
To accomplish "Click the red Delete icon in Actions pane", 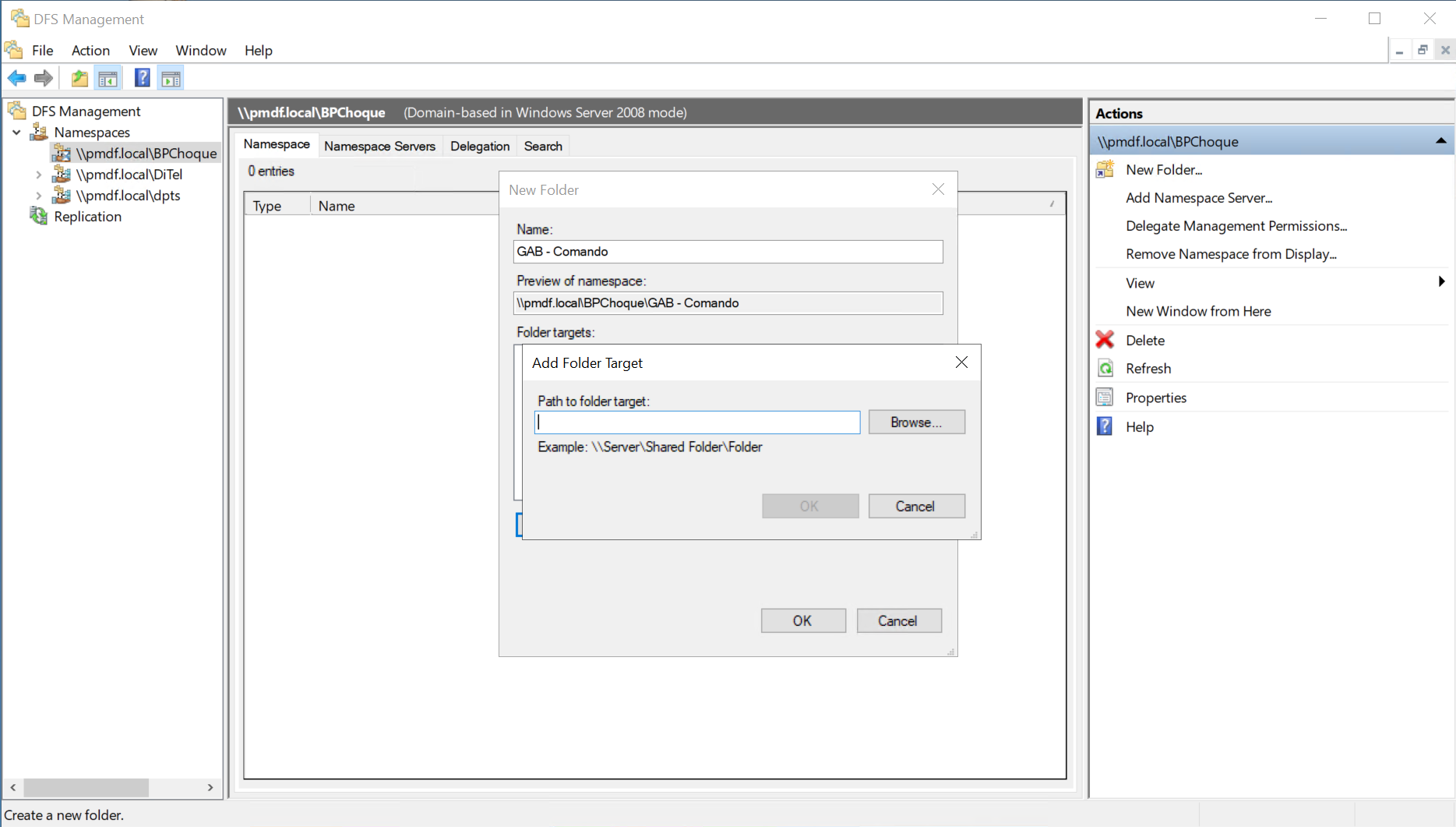I will pos(1104,339).
